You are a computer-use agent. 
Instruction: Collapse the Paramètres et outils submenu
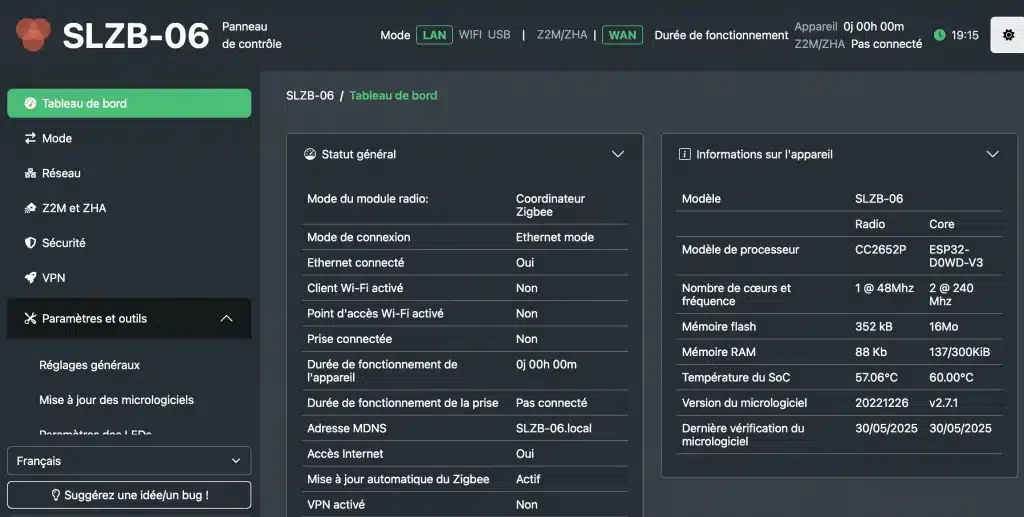point(226,319)
